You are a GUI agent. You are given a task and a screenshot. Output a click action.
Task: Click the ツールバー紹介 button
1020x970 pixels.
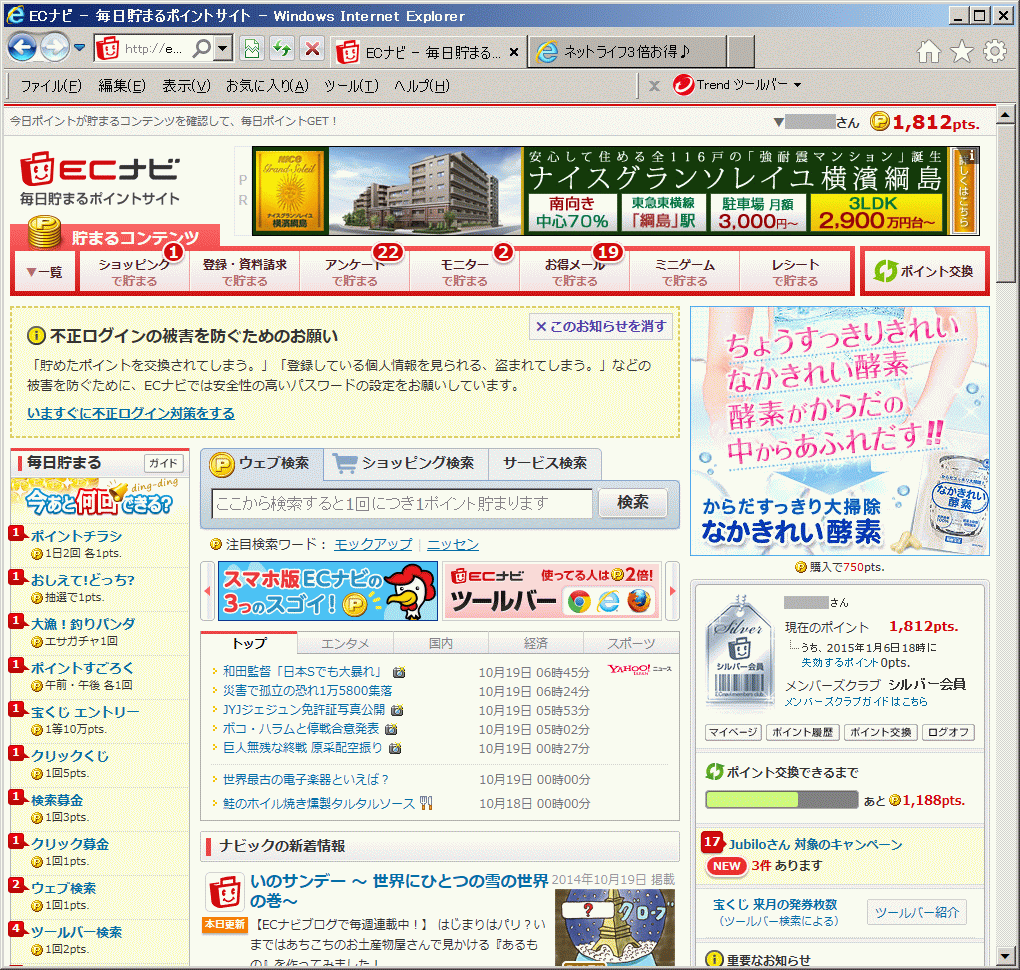(917, 912)
